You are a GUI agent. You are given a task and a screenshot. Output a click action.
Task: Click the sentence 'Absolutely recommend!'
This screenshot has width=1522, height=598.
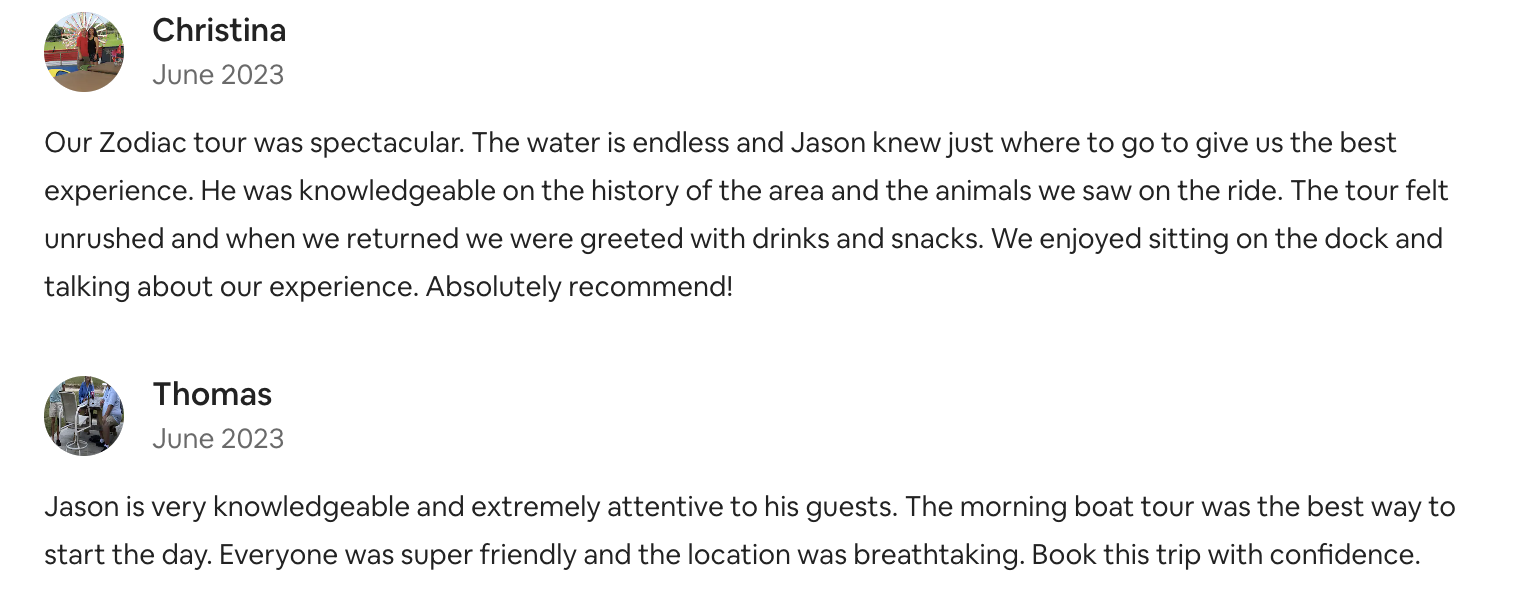[x=580, y=288]
